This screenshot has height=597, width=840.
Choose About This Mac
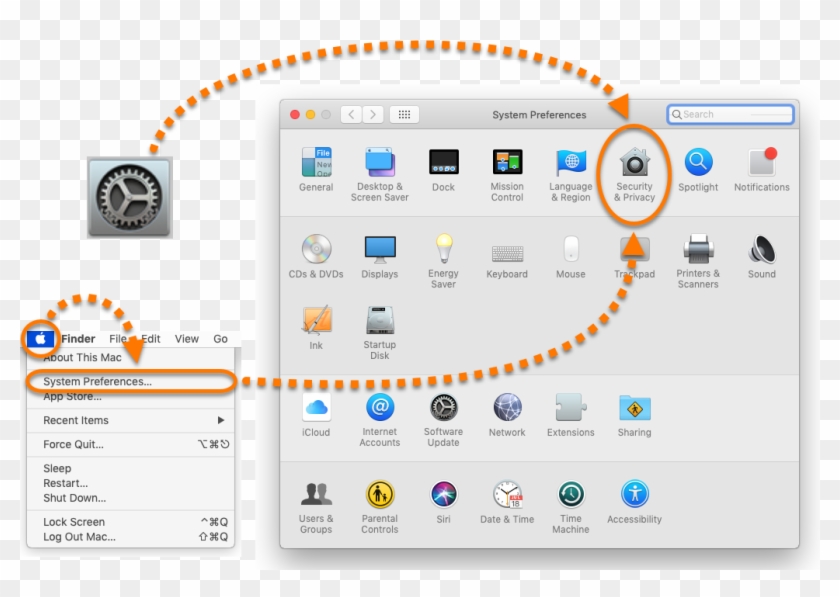[80, 357]
